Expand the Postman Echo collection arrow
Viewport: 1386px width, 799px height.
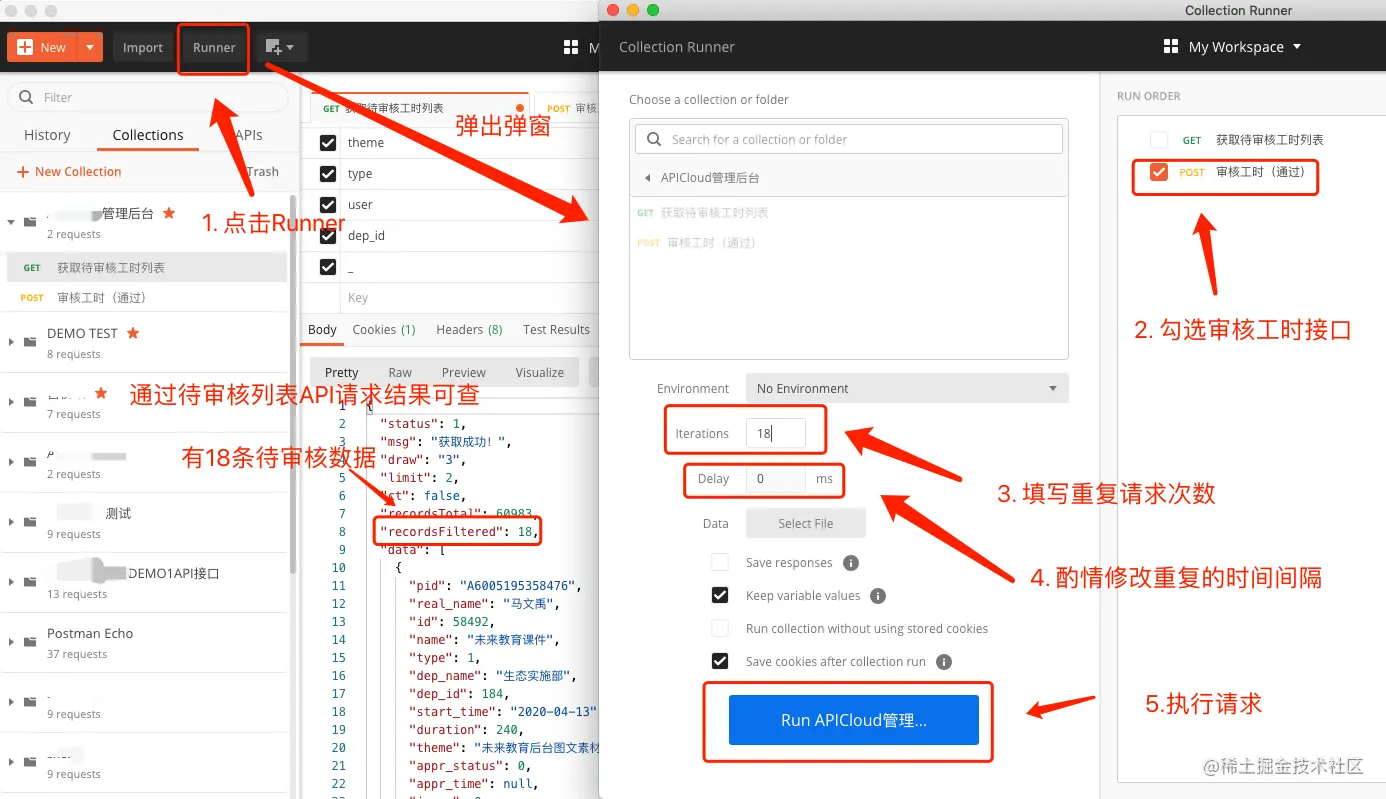click(11, 642)
